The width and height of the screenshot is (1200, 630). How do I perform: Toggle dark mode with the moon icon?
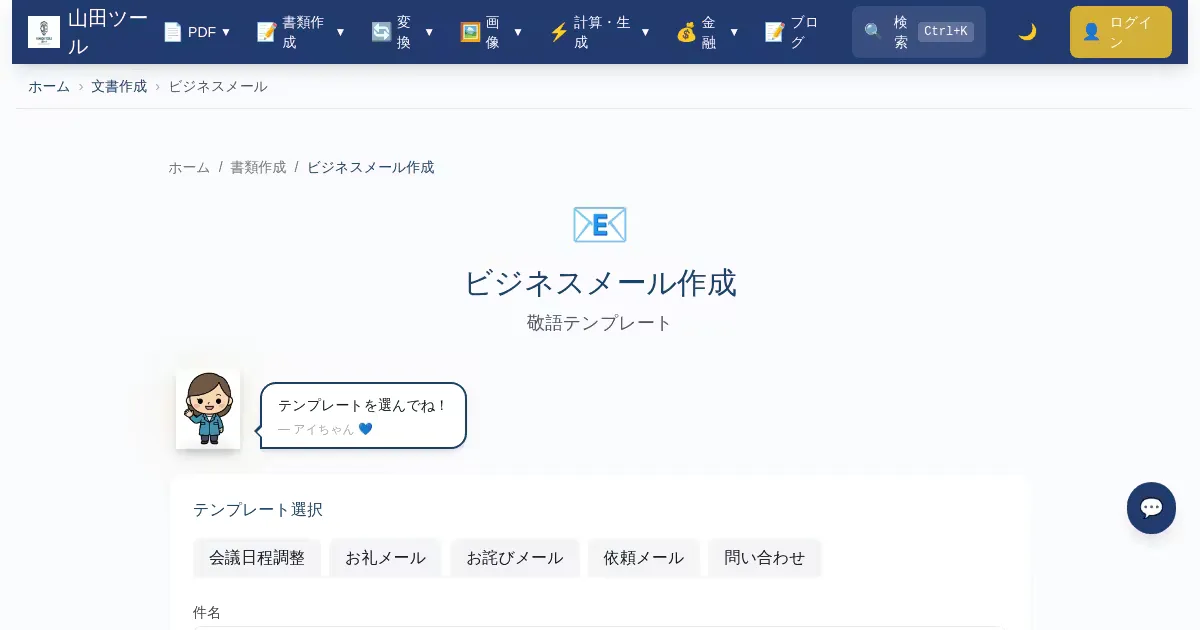(x=1027, y=32)
